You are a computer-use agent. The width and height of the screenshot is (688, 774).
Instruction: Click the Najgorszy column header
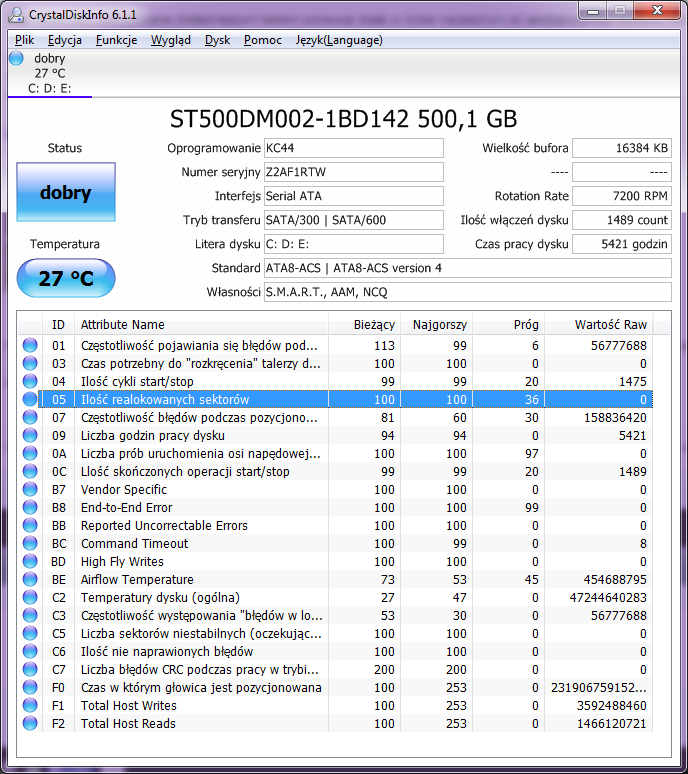(437, 324)
